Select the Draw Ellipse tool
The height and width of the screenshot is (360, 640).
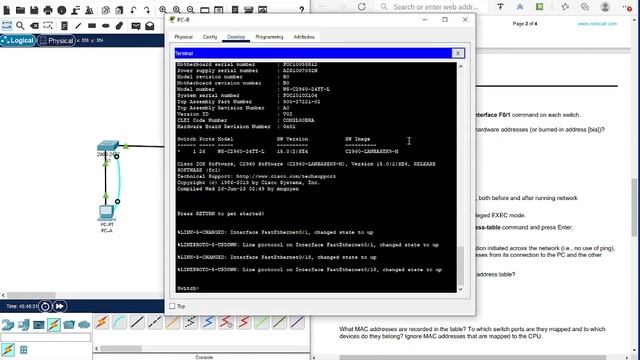coord(106,26)
